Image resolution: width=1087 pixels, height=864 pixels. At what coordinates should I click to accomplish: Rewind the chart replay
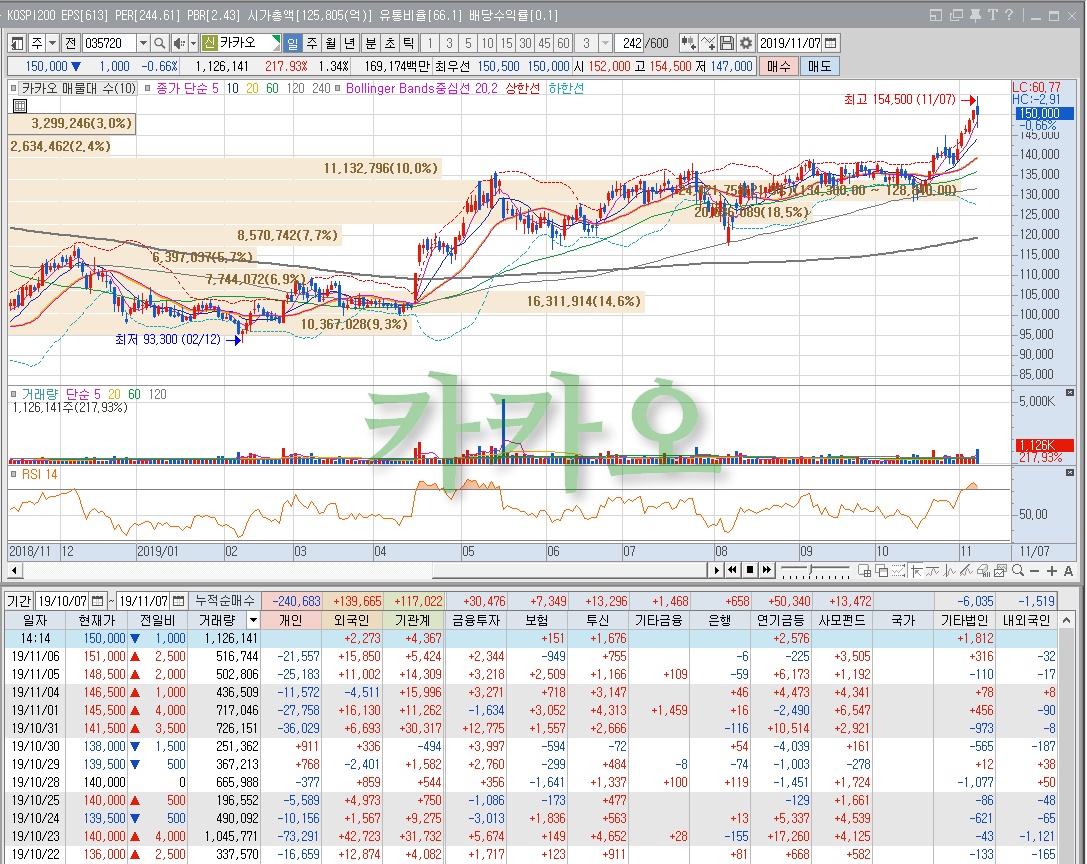point(733,570)
